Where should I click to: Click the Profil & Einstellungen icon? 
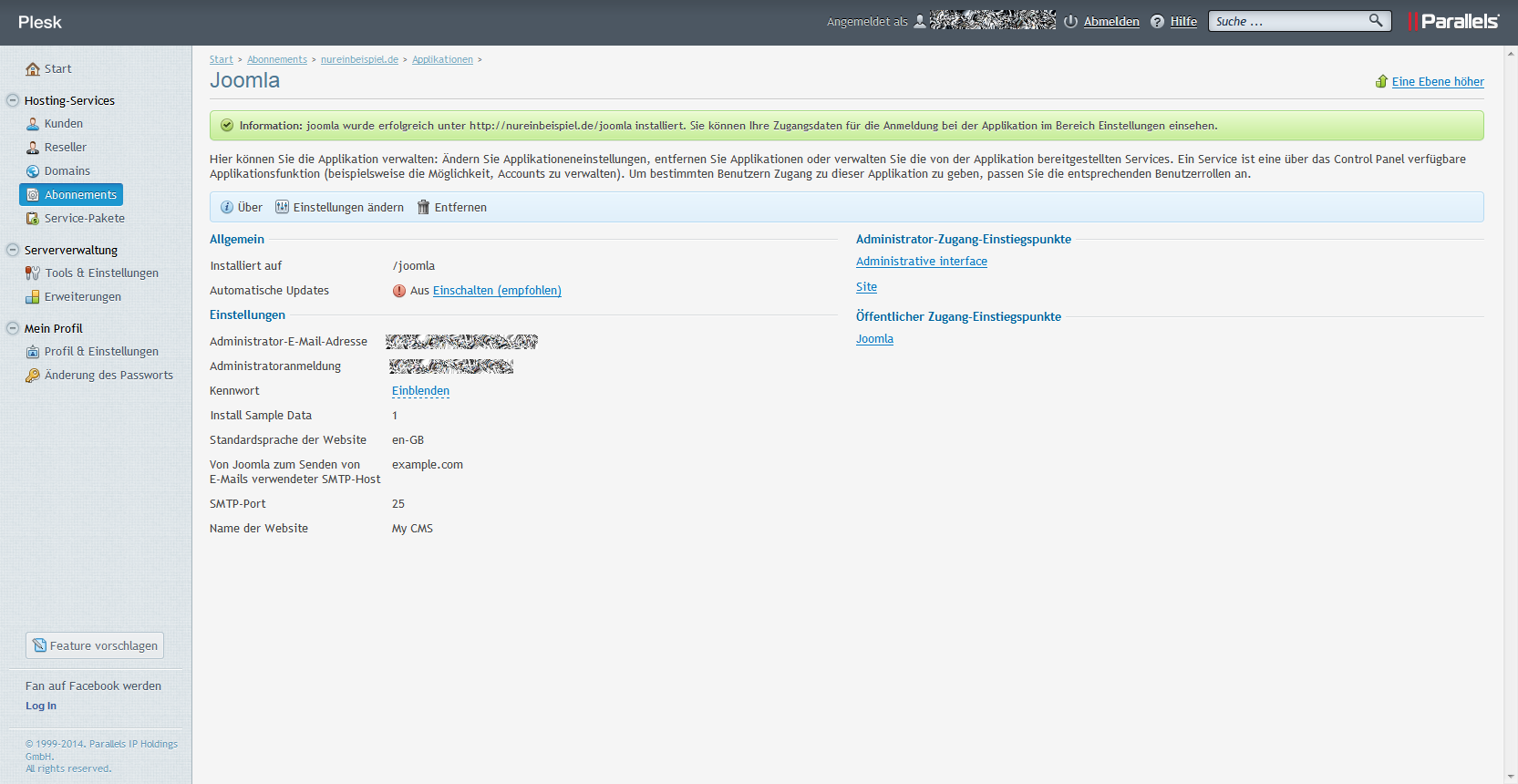33,352
